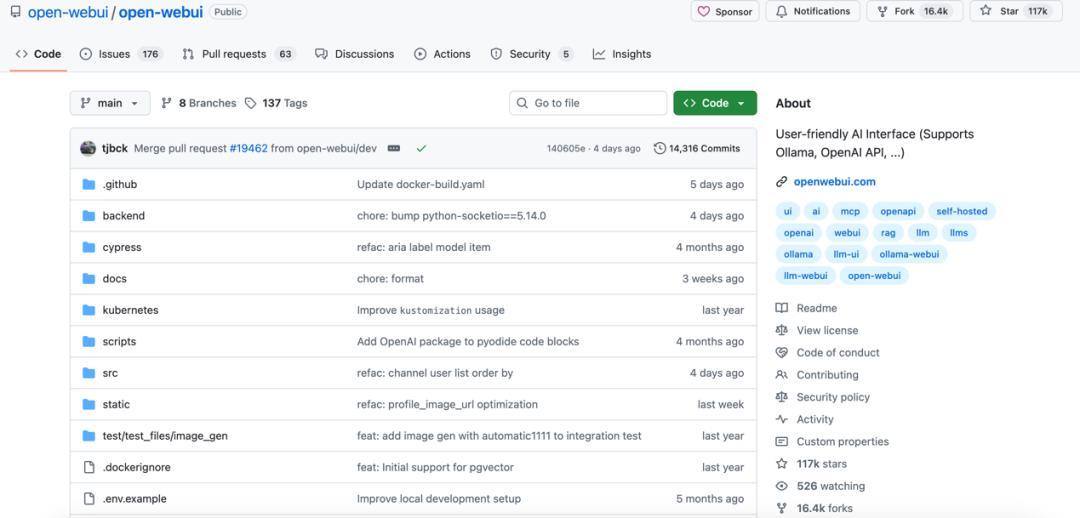Image resolution: width=1080 pixels, height=518 pixels.
Task: Click the .github folder icon
Action: (x=89, y=185)
